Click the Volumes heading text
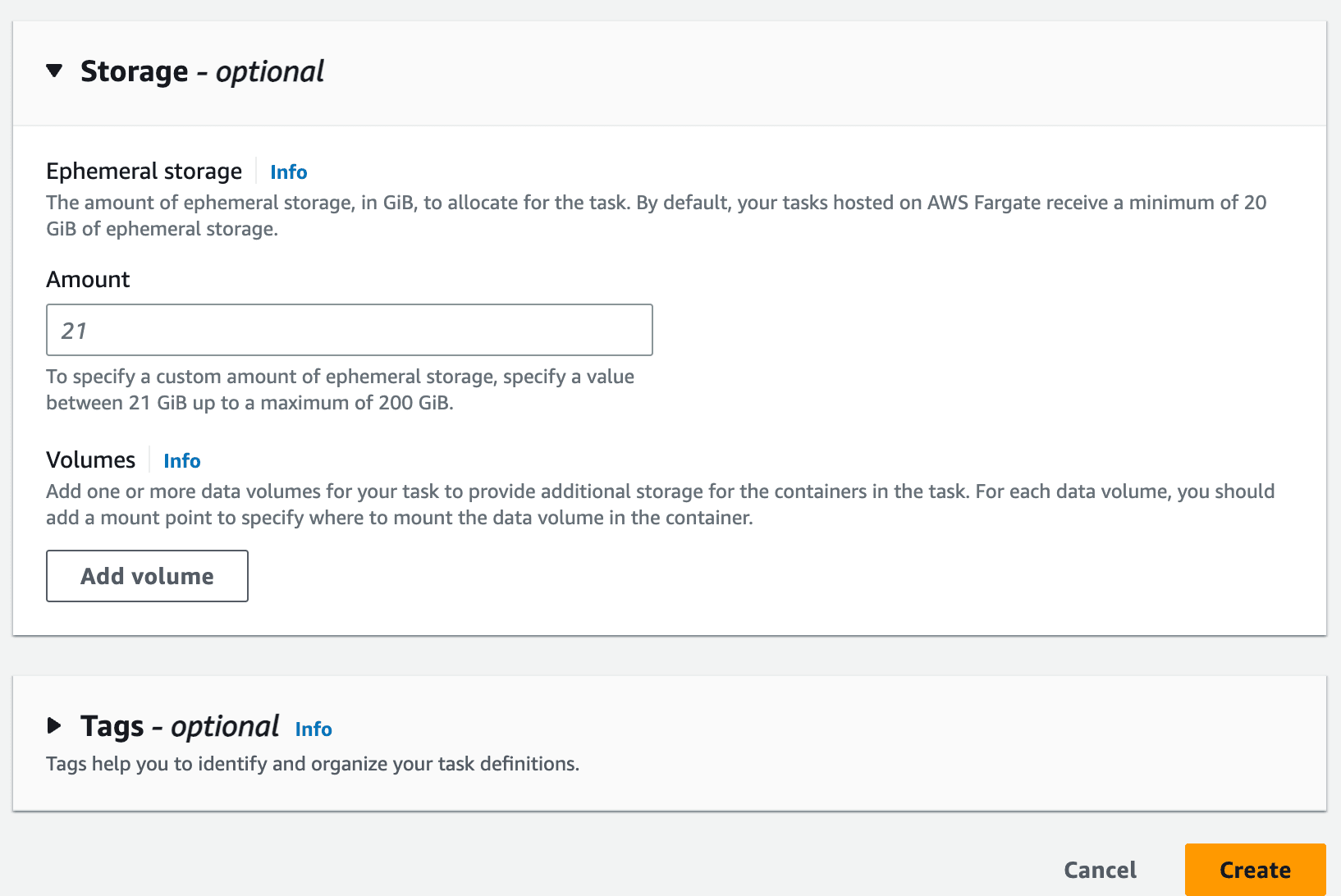The width and height of the screenshot is (1341, 896). pos(90,460)
